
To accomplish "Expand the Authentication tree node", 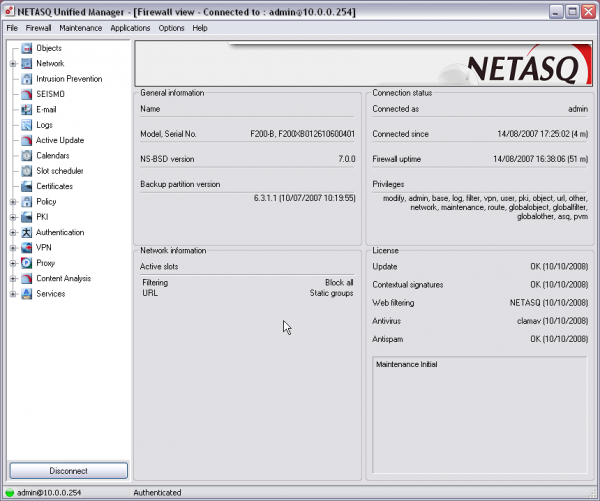I will pyautogui.click(x=13, y=232).
